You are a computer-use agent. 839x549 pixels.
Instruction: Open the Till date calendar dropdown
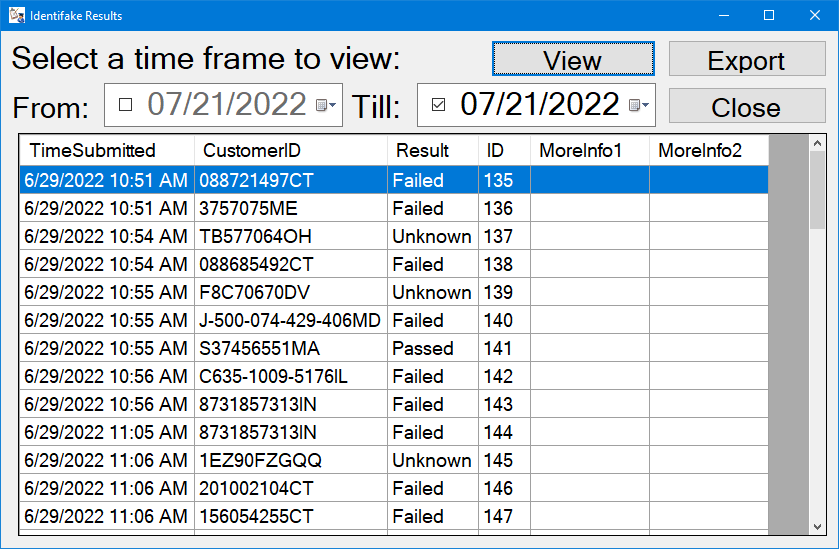coord(639,105)
